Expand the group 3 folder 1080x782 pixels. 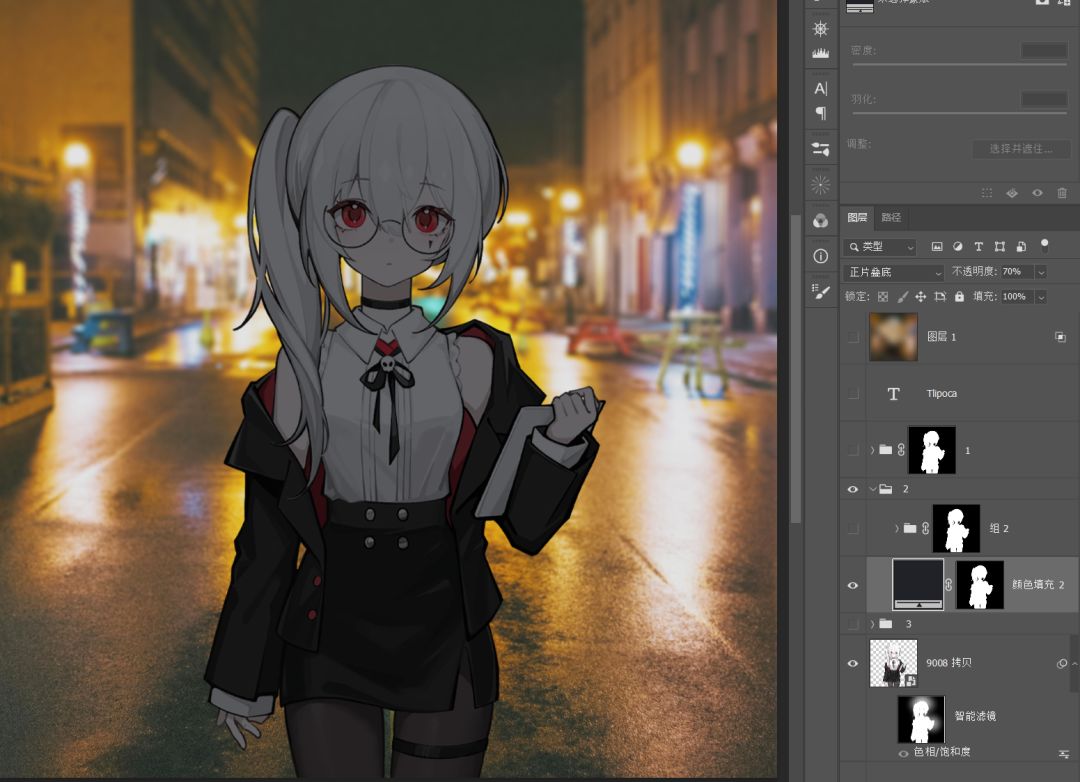[872, 624]
